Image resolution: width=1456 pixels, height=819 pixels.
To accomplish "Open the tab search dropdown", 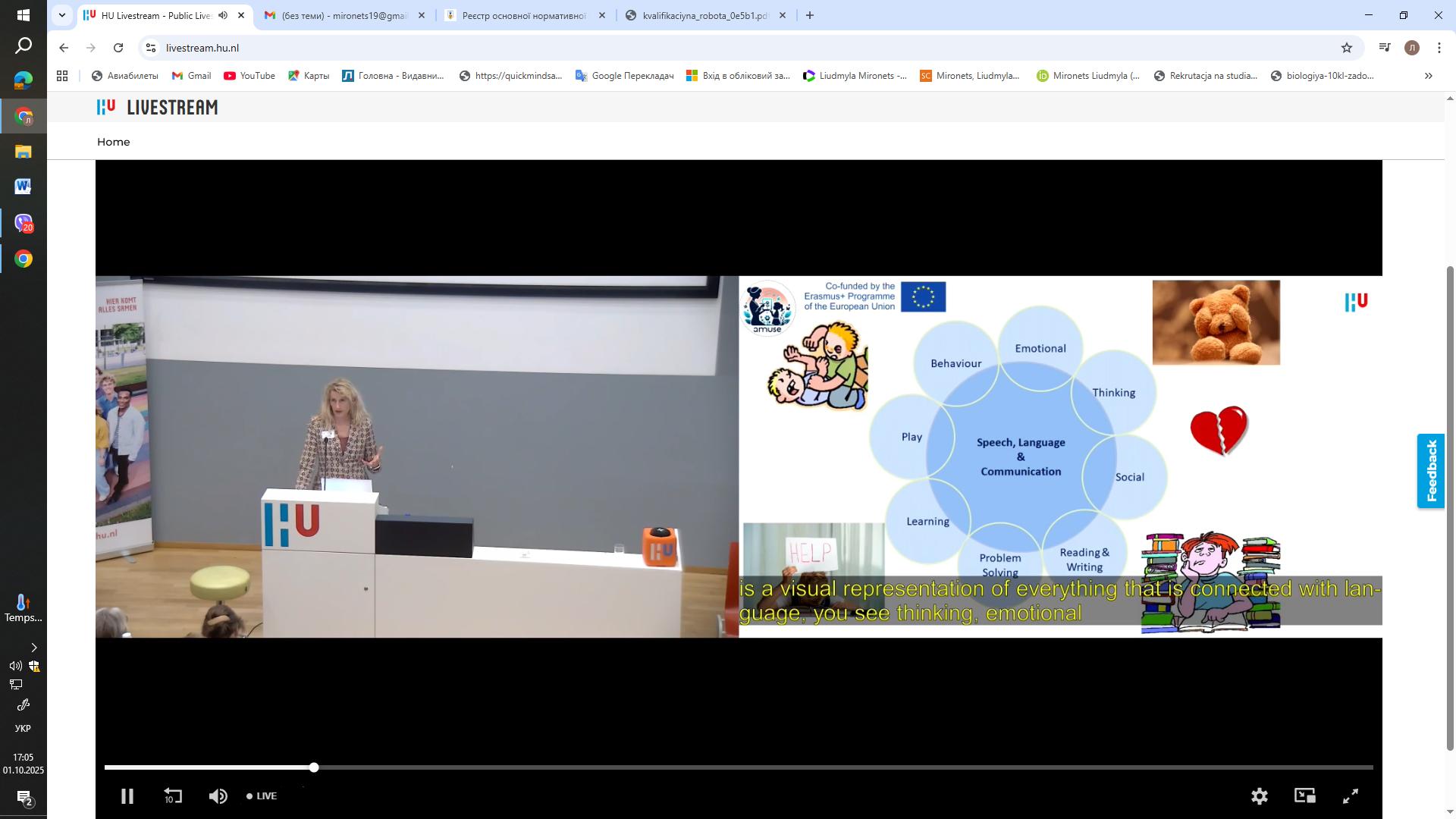I will tap(62, 15).
